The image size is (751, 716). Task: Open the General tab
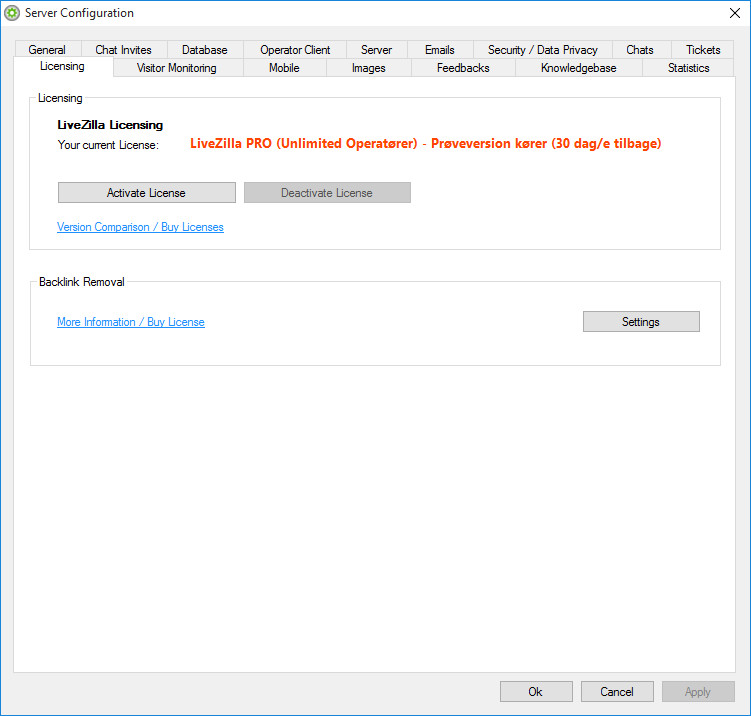pos(47,50)
